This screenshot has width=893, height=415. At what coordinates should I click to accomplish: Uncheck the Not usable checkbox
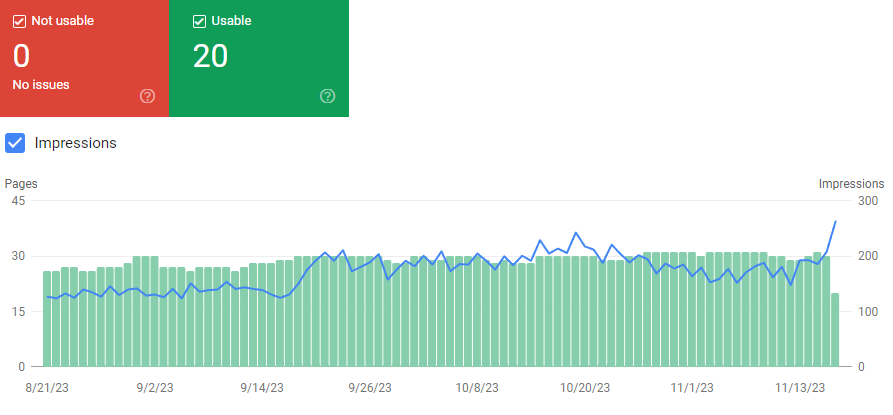click(x=19, y=21)
